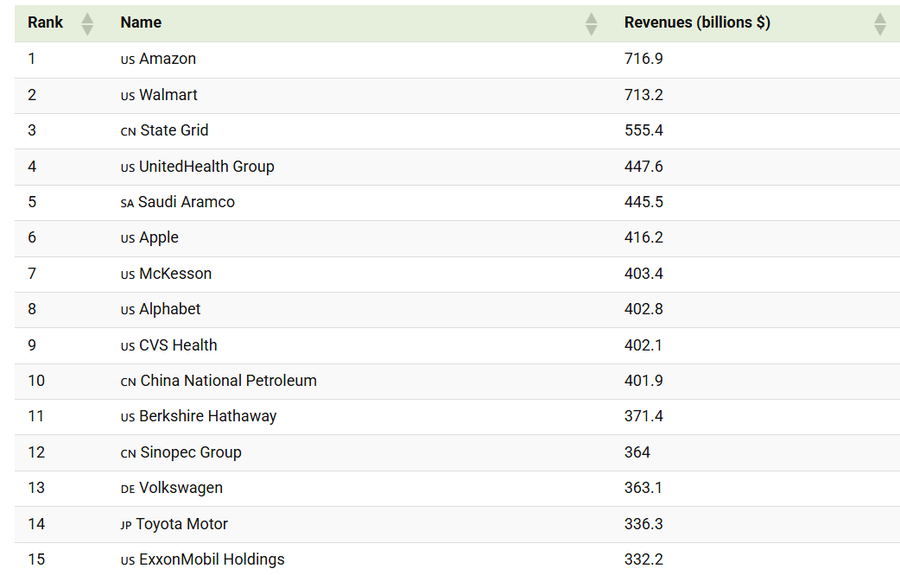This screenshot has width=900, height=575.
Task: Select the McKesson company name
Action: [176, 274]
